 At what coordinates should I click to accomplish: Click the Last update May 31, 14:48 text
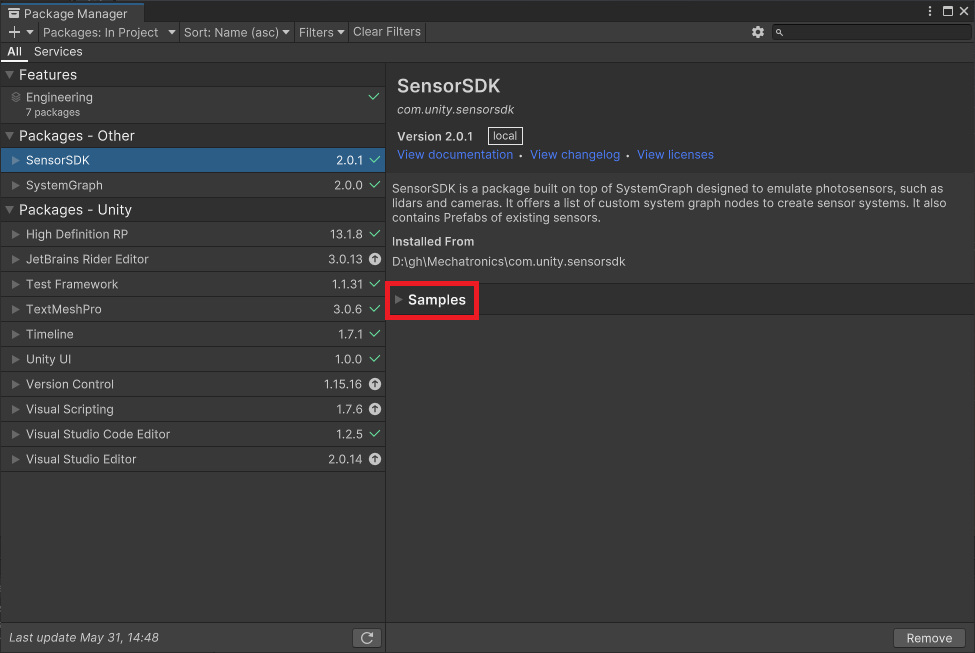(x=84, y=637)
